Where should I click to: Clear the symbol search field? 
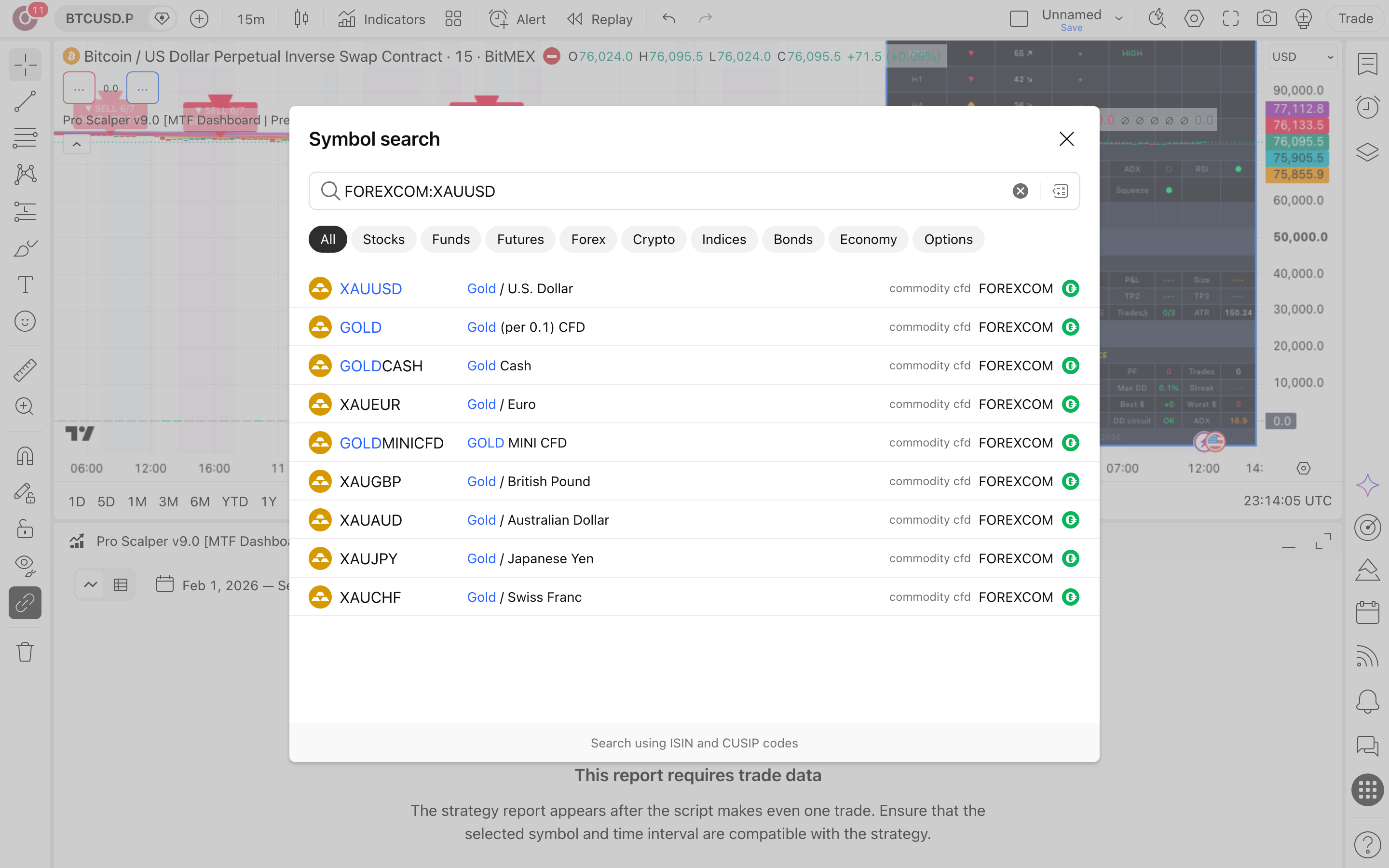1020,191
